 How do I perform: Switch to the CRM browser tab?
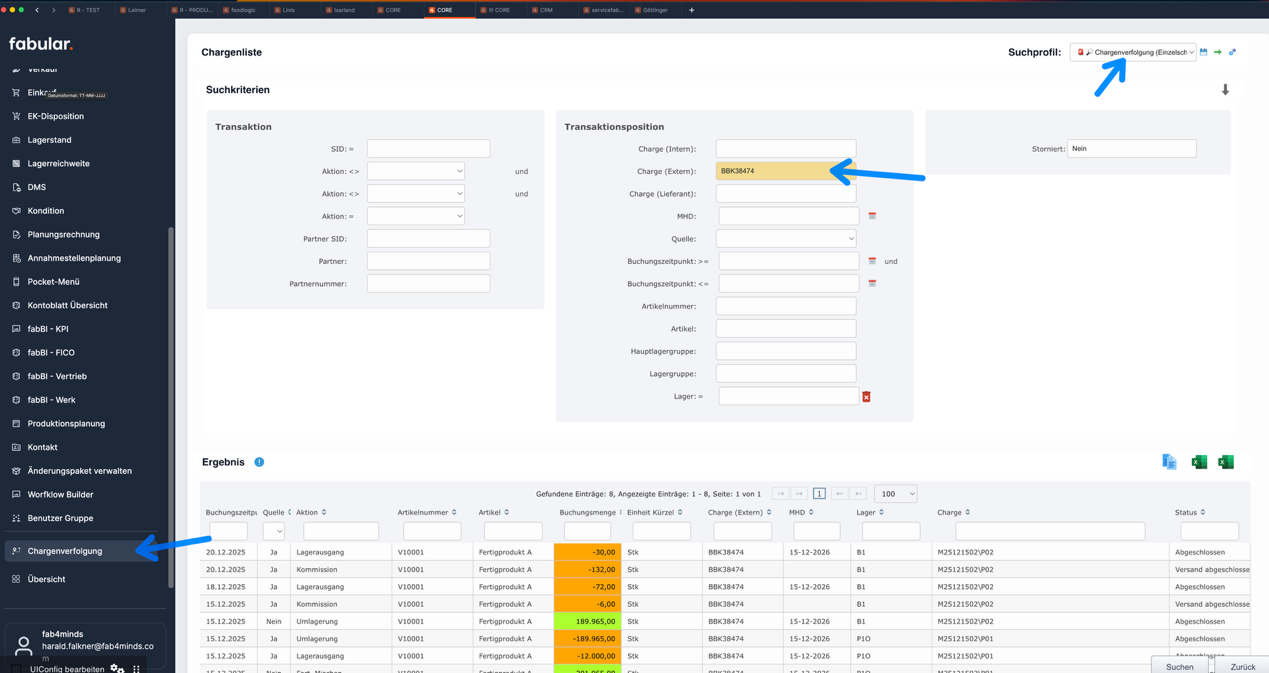coord(545,10)
